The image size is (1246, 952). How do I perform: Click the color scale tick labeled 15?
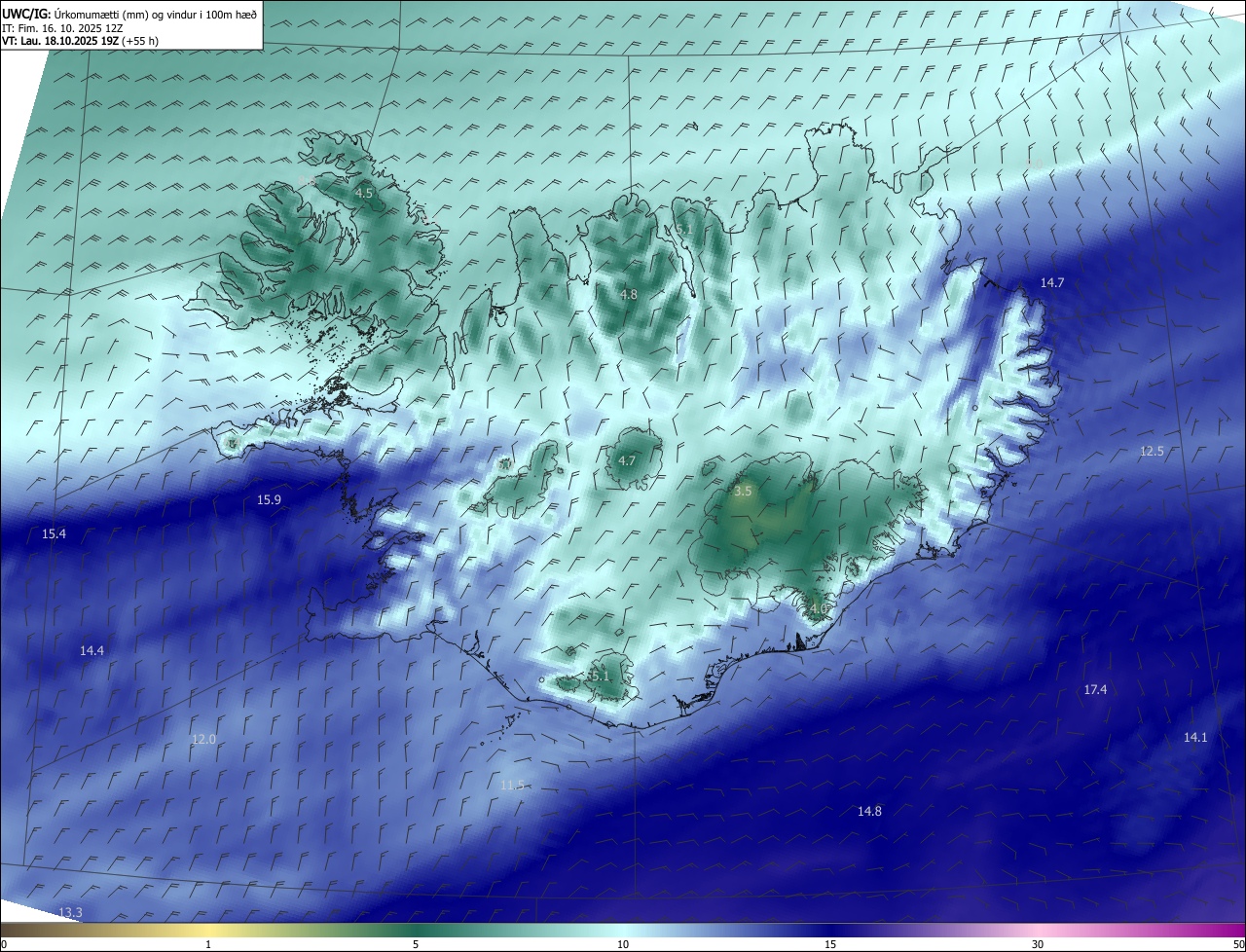(830, 944)
